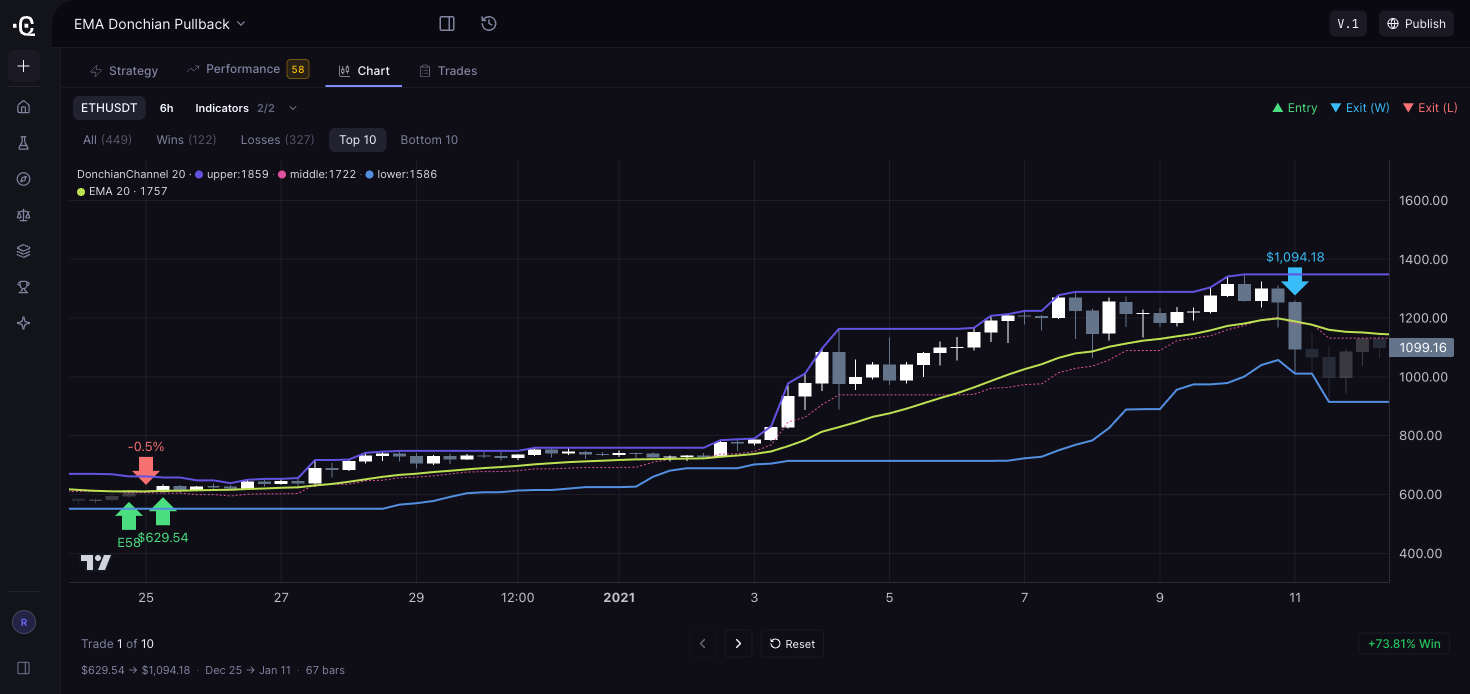Click the Reset chart button
Image resolution: width=1470 pixels, height=694 pixels.
point(792,644)
